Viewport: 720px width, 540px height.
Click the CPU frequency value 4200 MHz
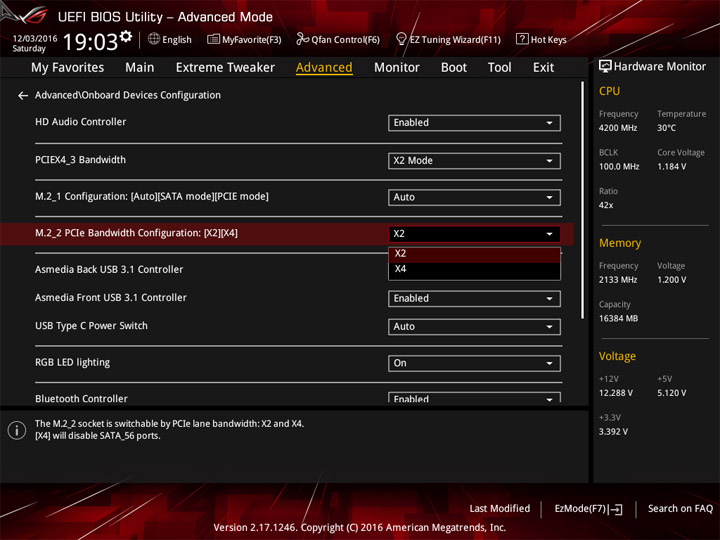618,128
